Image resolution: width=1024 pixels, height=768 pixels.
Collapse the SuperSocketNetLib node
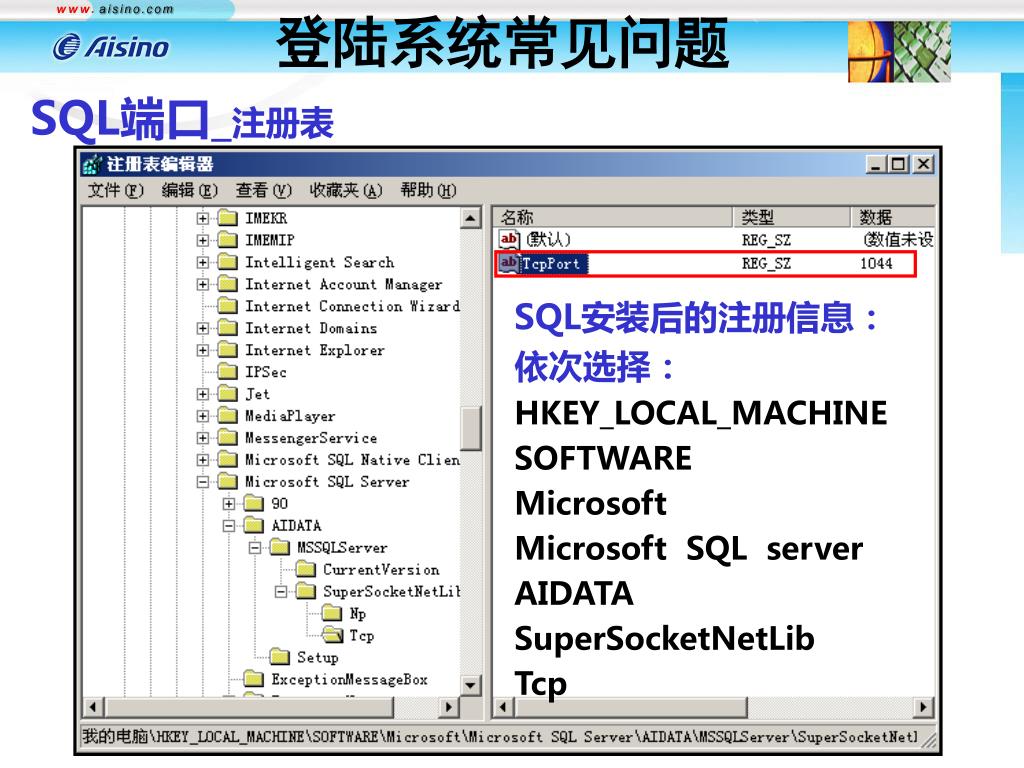(x=281, y=592)
